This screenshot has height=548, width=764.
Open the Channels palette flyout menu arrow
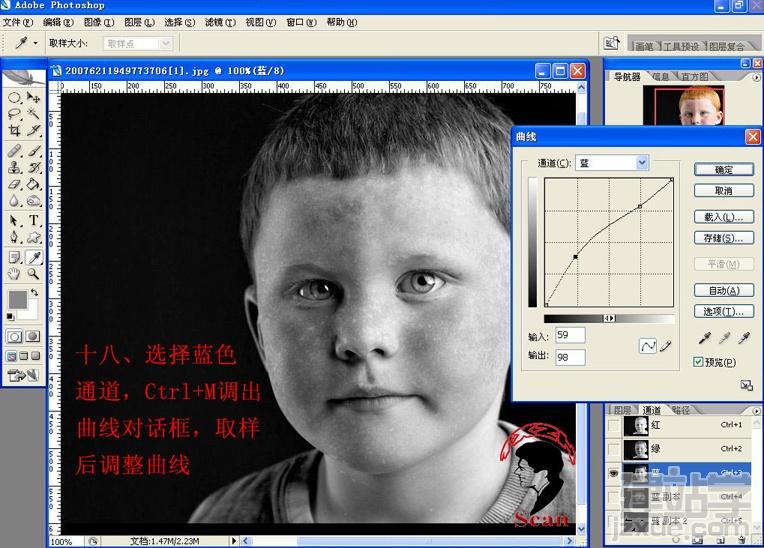pos(756,411)
